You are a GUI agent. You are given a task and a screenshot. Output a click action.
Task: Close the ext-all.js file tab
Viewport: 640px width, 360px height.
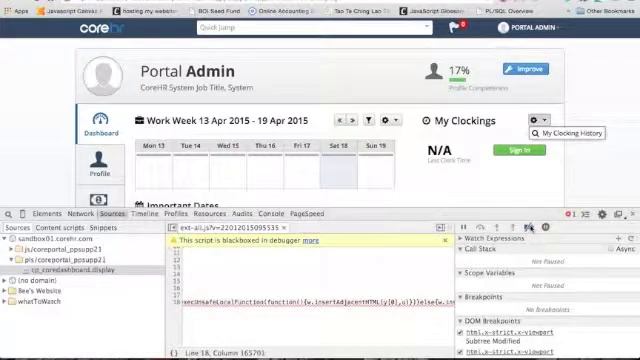[284, 228]
